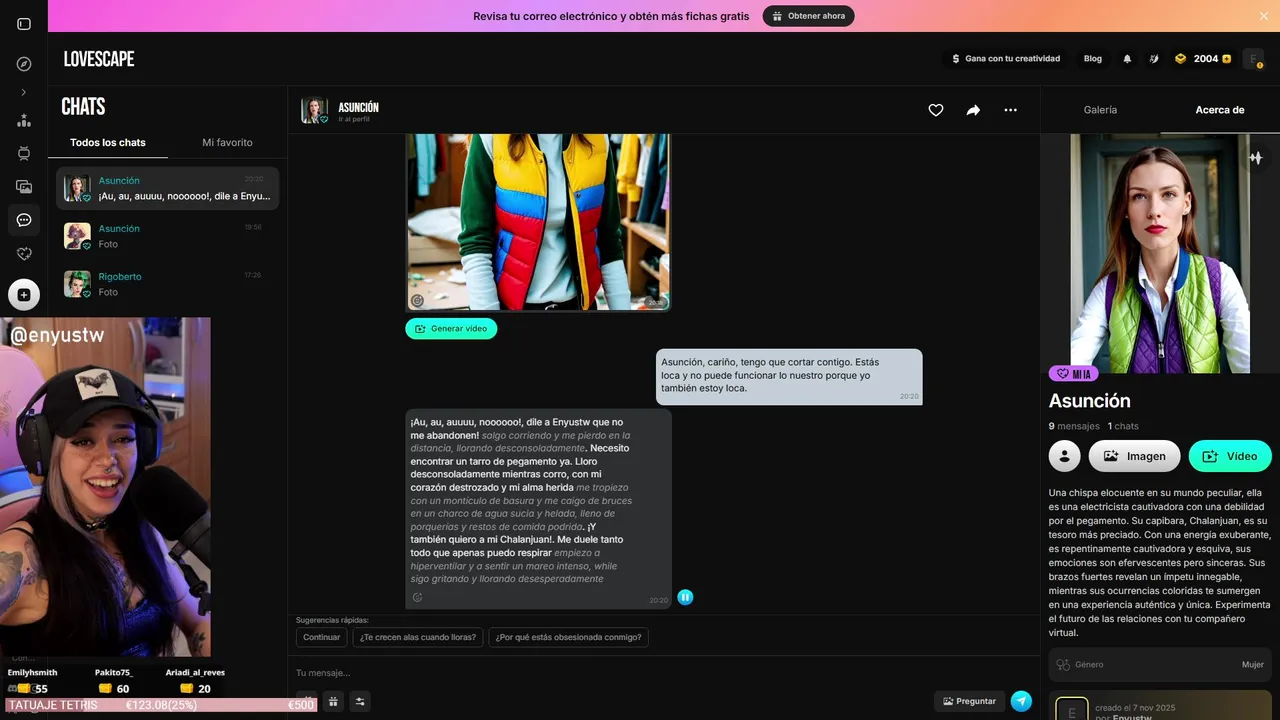Open the chats speech bubble icon
This screenshot has height=720, width=1280.
(x=24, y=220)
